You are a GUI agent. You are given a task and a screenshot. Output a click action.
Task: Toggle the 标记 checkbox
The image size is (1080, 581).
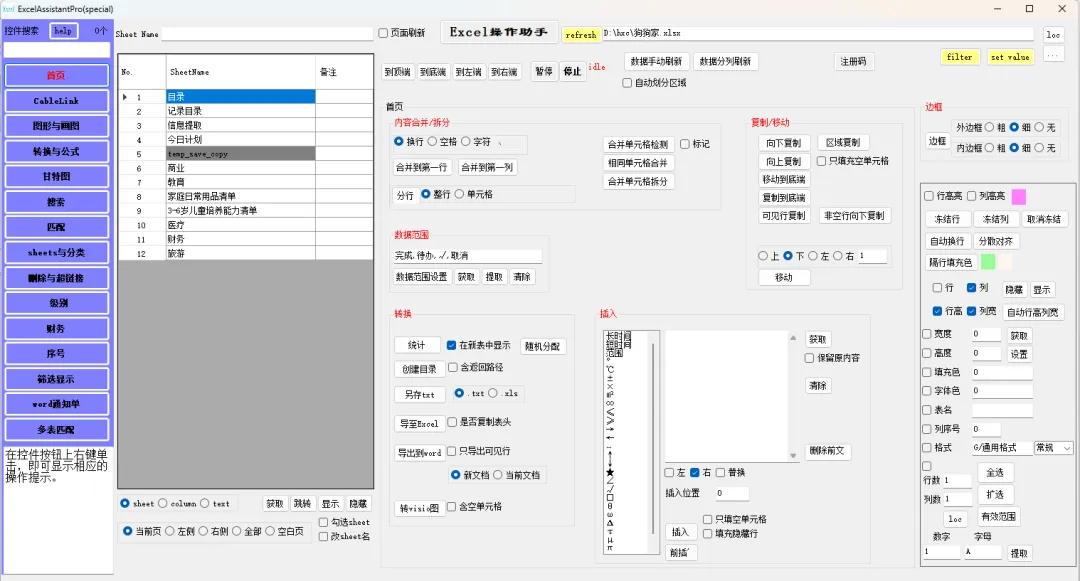coord(685,144)
